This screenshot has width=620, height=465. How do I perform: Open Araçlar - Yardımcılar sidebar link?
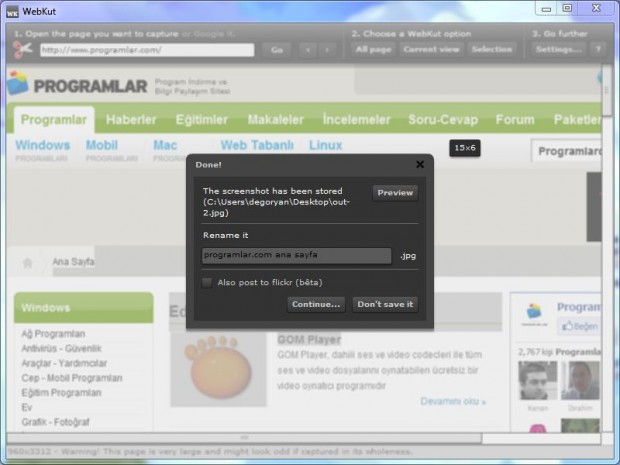coord(64,363)
